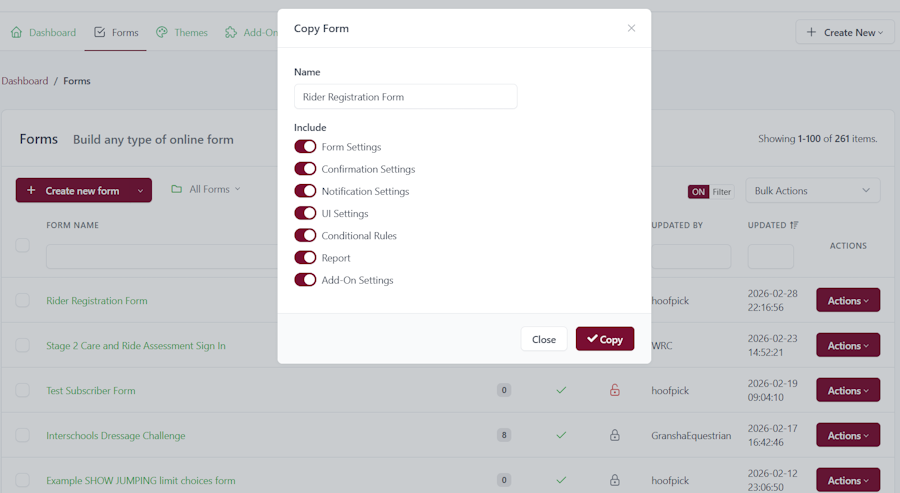Screen dimensions: 900x493
Task: Tick the Rider Registration Form row checkbox
Action: point(22,300)
